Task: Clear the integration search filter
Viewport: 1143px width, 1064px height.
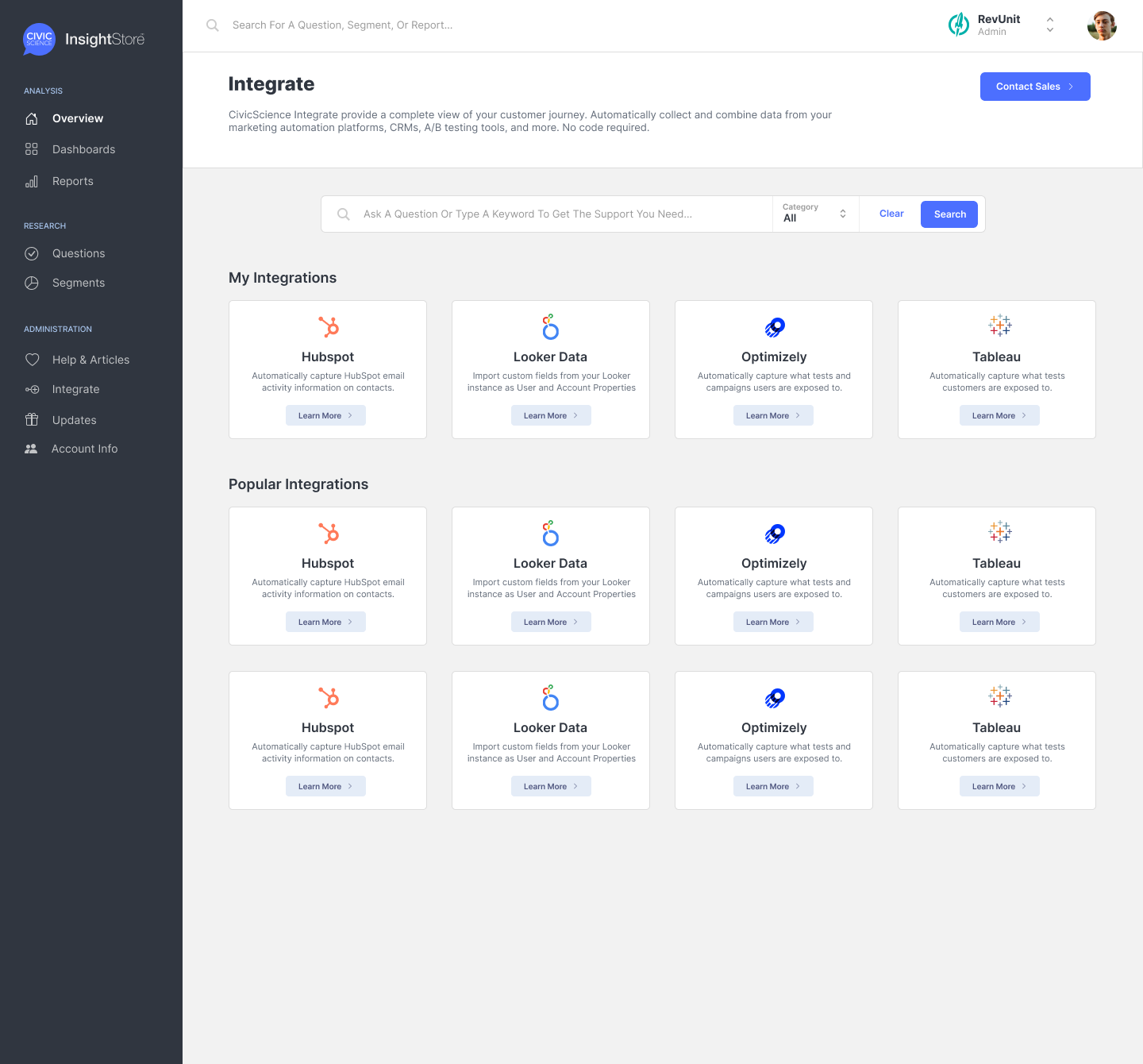Action: click(x=891, y=214)
